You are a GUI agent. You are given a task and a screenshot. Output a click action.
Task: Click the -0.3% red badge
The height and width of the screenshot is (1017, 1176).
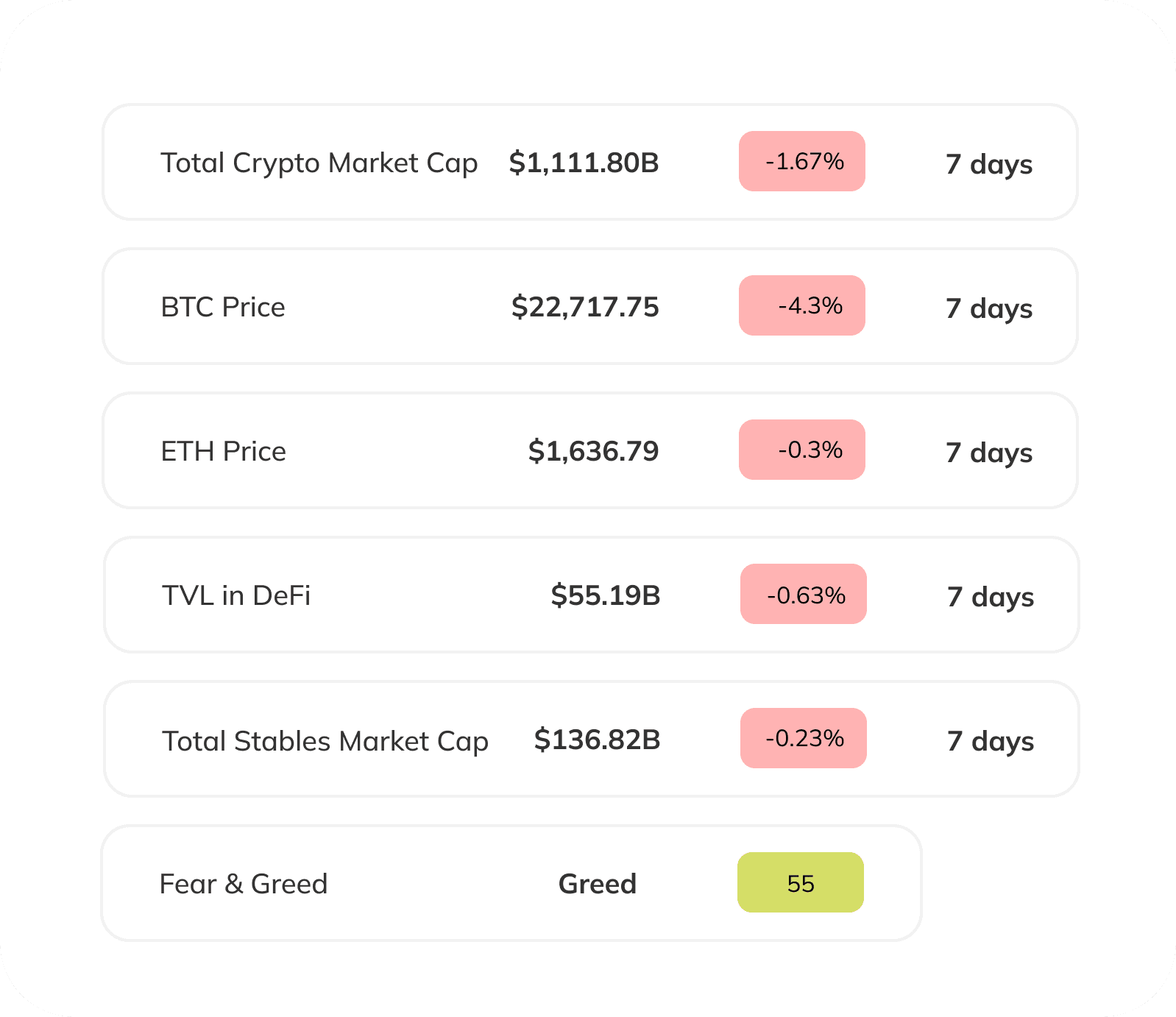tap(802, 450)
